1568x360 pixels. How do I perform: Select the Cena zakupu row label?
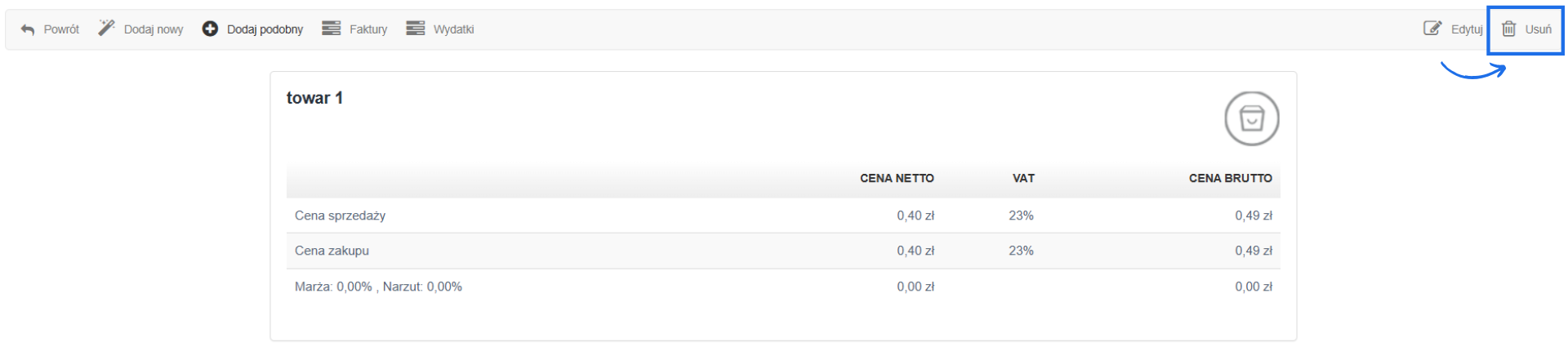click(x=332, y=251)
